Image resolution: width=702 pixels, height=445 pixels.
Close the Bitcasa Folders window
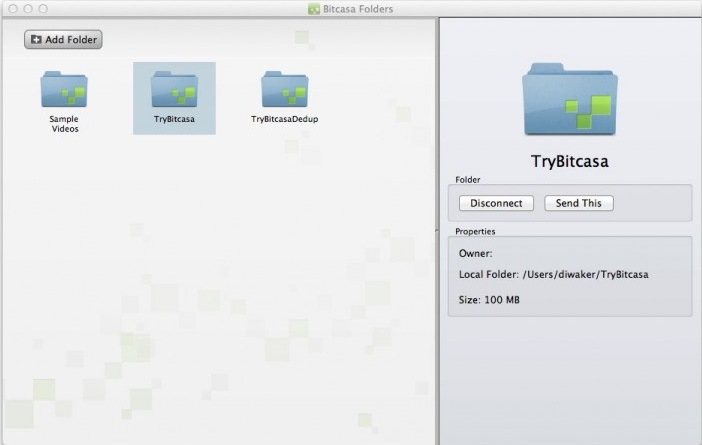click(x=13, y=9)
